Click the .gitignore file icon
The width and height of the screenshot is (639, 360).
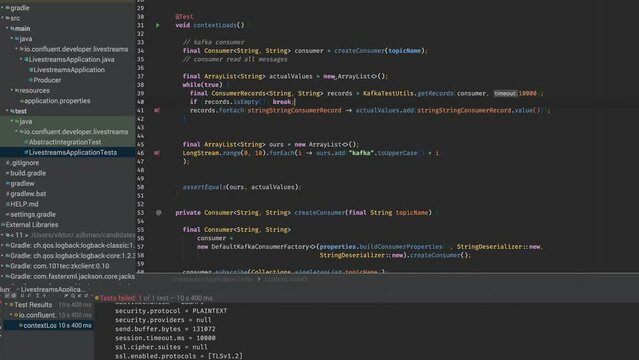[8, 163]
